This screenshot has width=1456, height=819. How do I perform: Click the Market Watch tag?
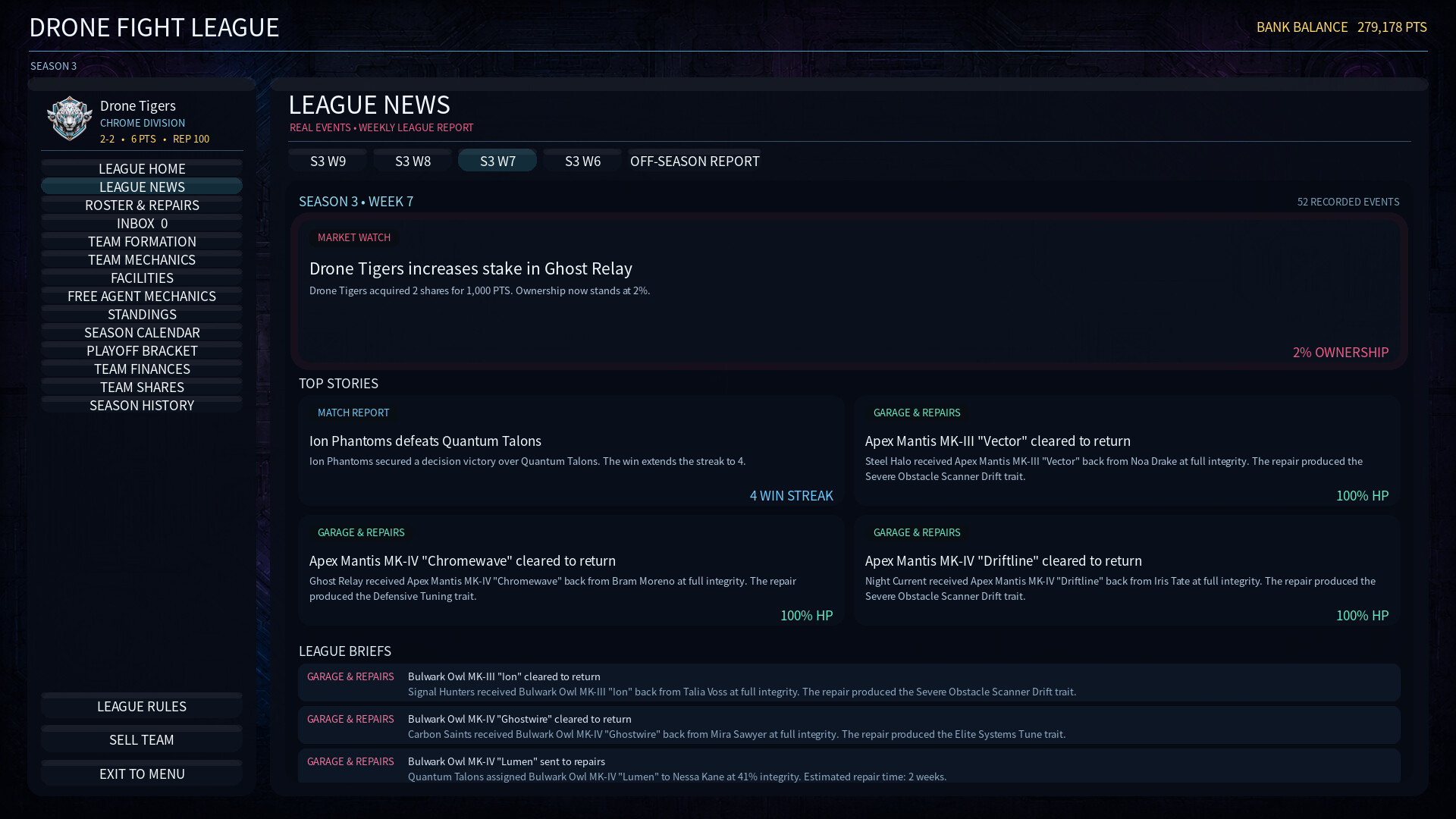(x=354, y=237)
